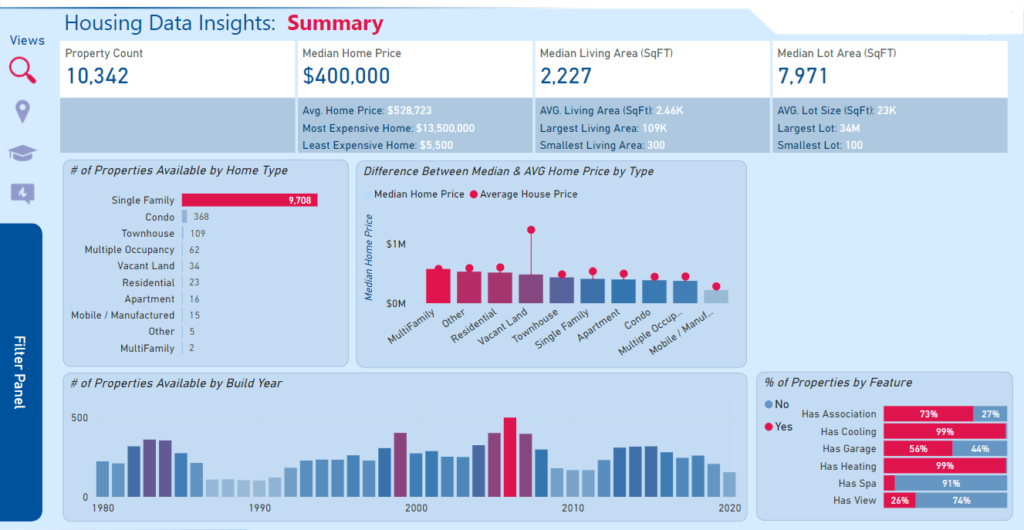This screenshot has height=530, width=1024.
Task: Select the Has Spa 91% segment
Action: (x=950, y=483)
